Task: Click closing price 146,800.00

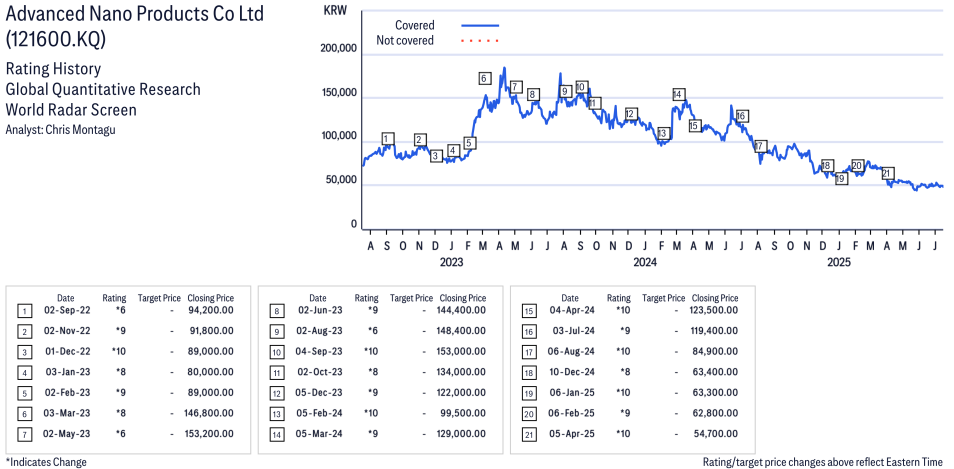Action: click(x=209, y=413)
